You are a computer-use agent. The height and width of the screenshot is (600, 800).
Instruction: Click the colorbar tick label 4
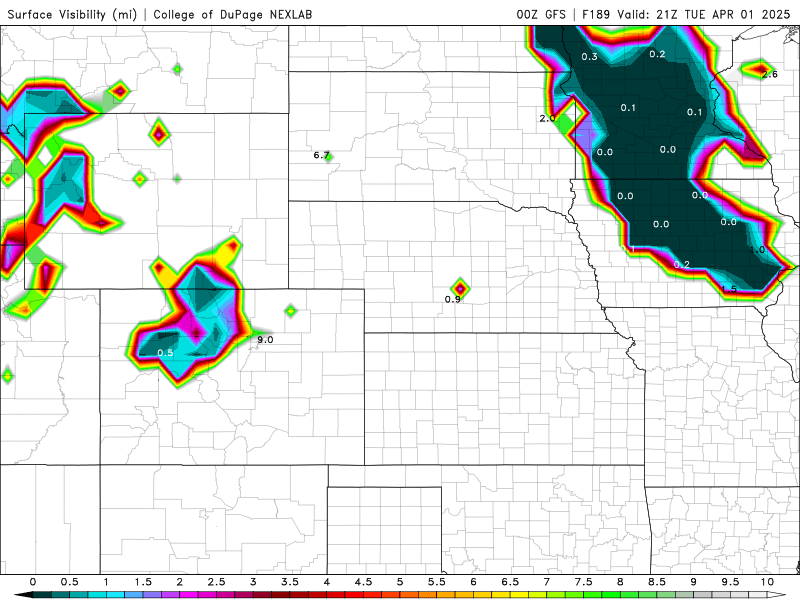327,582
